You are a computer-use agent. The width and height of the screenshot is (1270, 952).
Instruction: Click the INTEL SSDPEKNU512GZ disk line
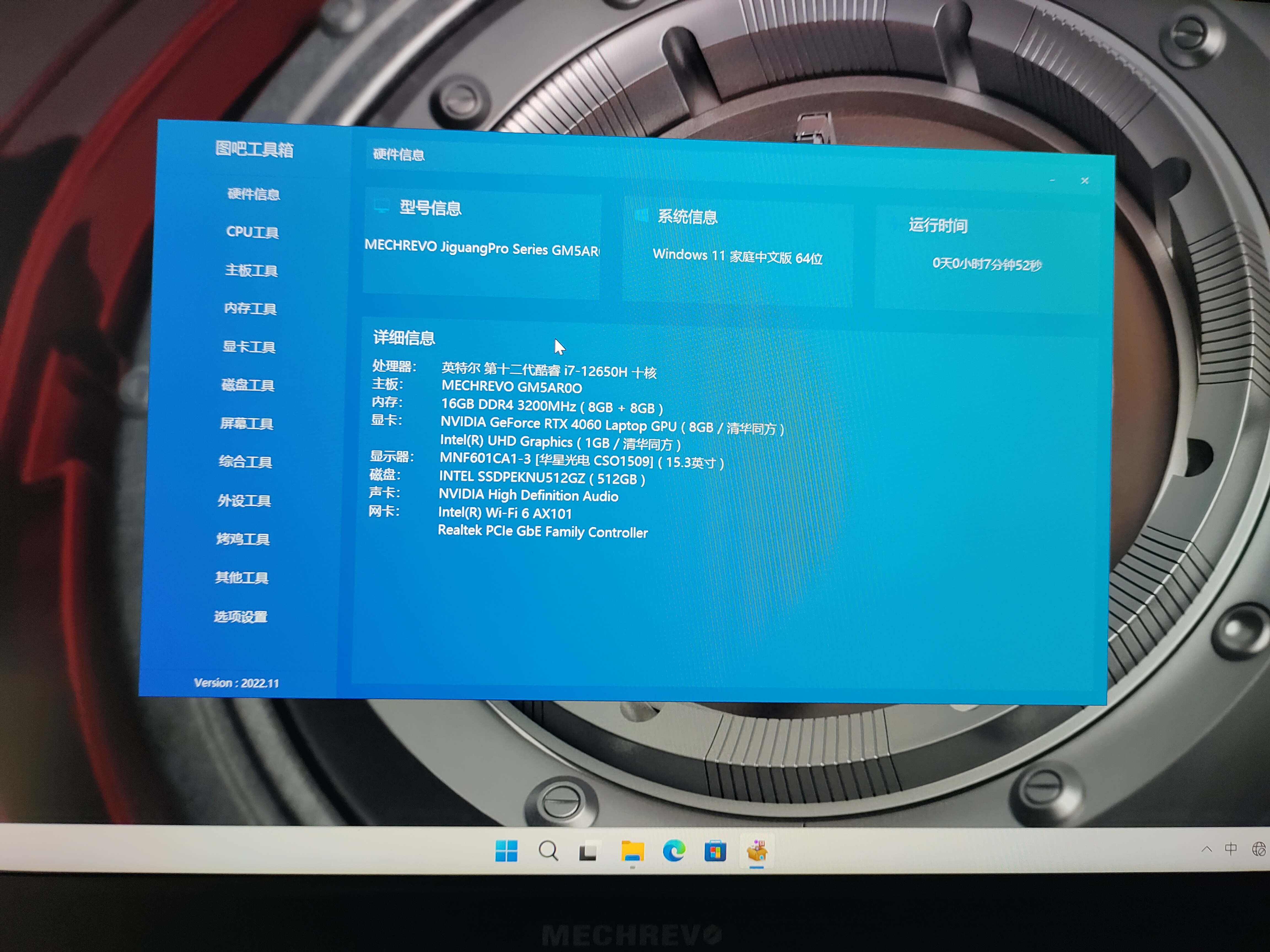point(542,477)
